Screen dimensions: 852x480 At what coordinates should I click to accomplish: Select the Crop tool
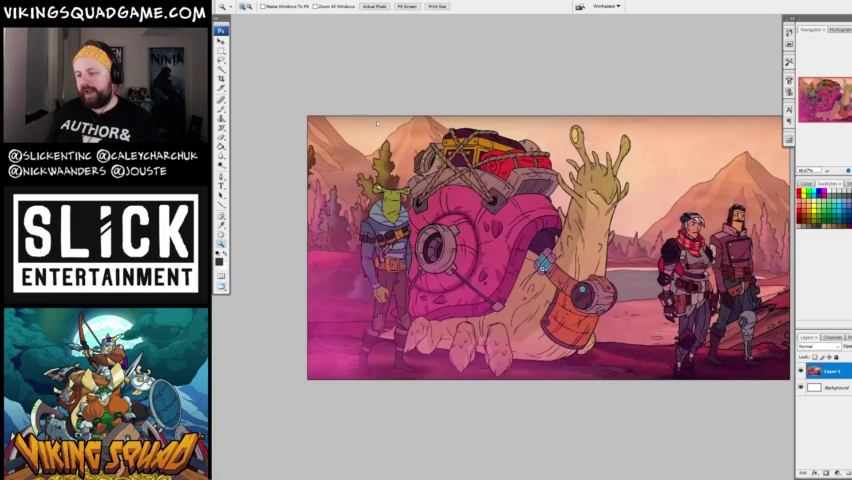221,80
